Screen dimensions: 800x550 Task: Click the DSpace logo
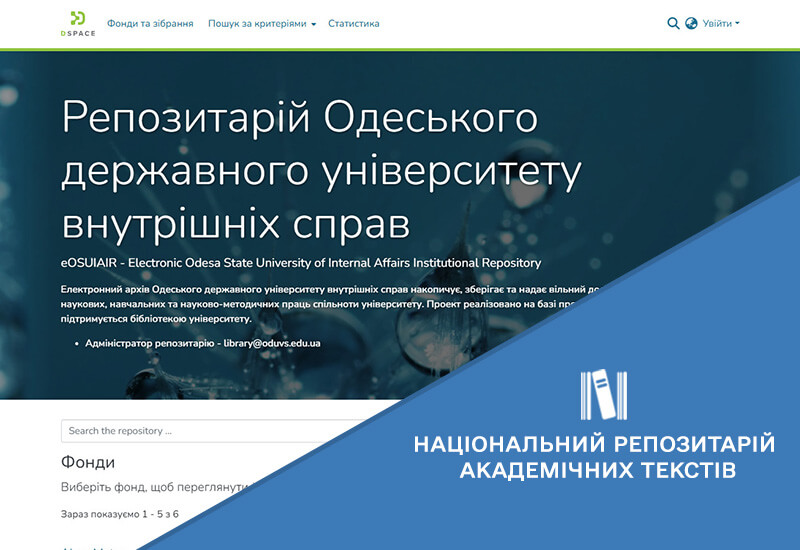coord(78,23)
